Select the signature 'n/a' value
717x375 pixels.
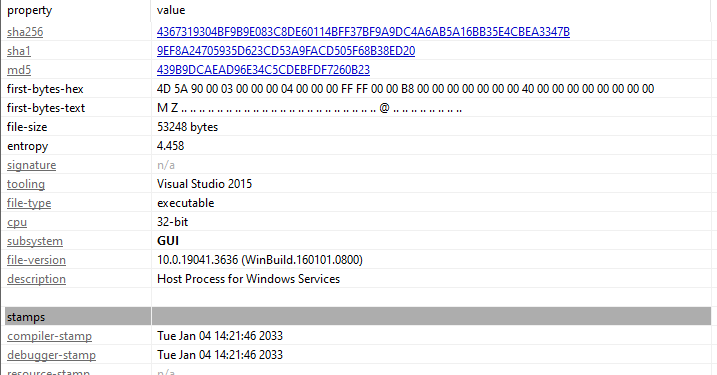tap(166, 165)
